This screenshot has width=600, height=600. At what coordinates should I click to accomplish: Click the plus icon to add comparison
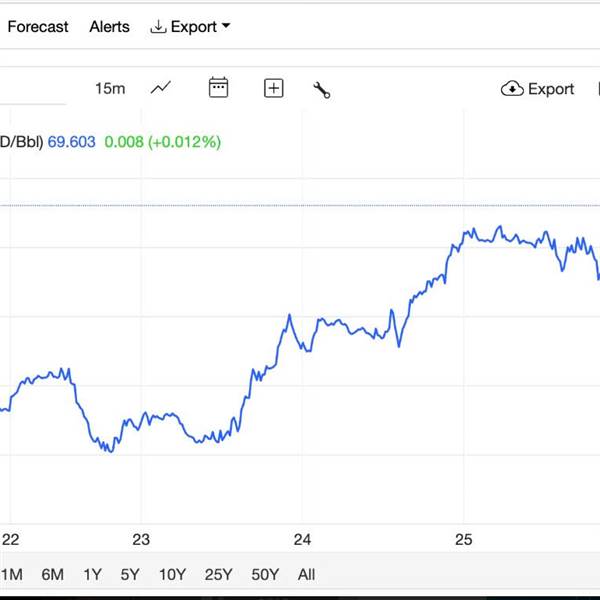point(274,88)
